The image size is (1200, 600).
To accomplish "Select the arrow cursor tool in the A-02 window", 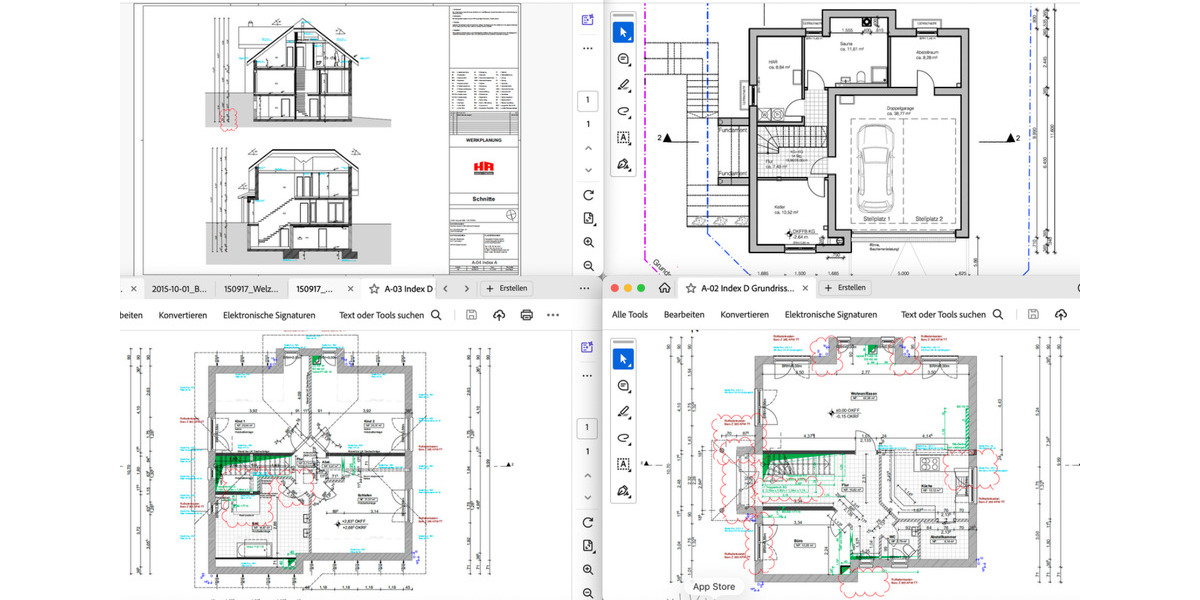I will 624,358.
